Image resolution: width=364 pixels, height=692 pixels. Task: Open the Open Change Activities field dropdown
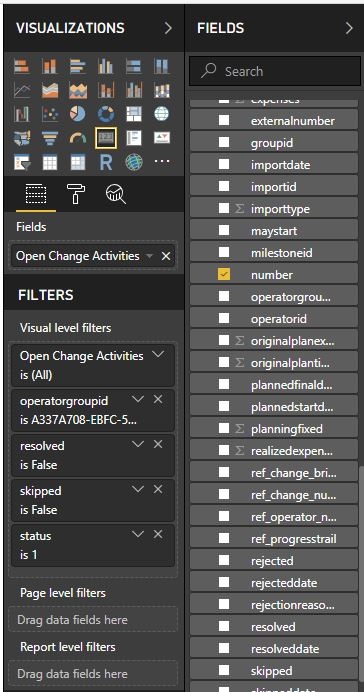(x=150, y=256)
